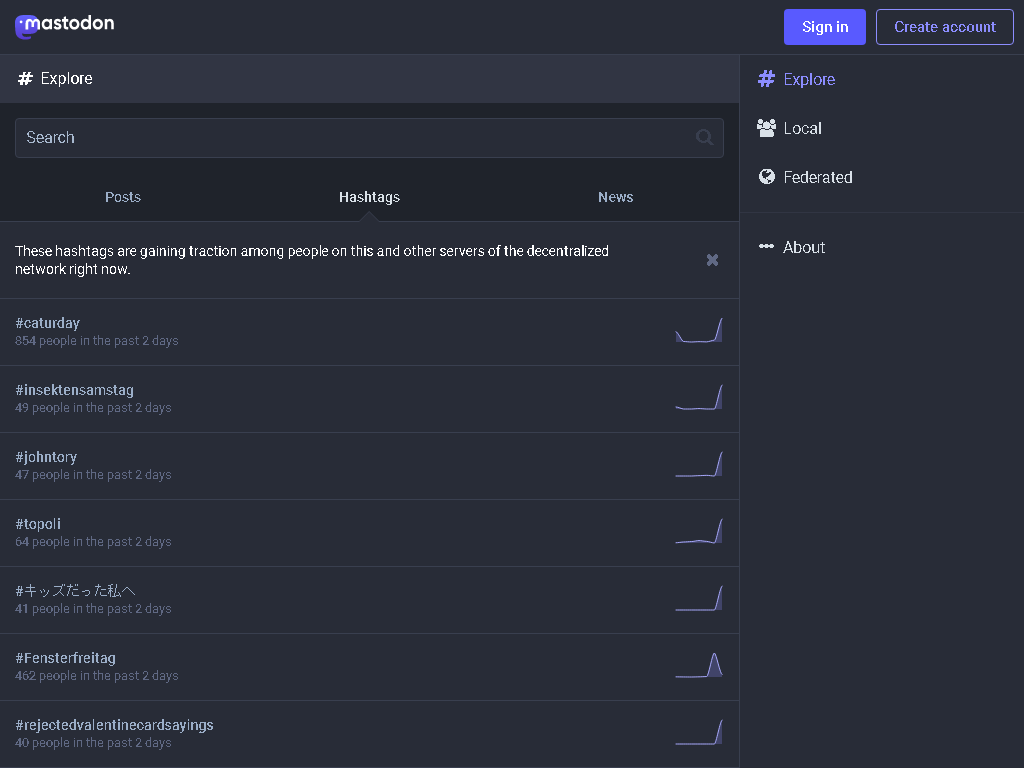1024x768 pixels.
Task: Switch to the News tab
Action: point(615,197)
